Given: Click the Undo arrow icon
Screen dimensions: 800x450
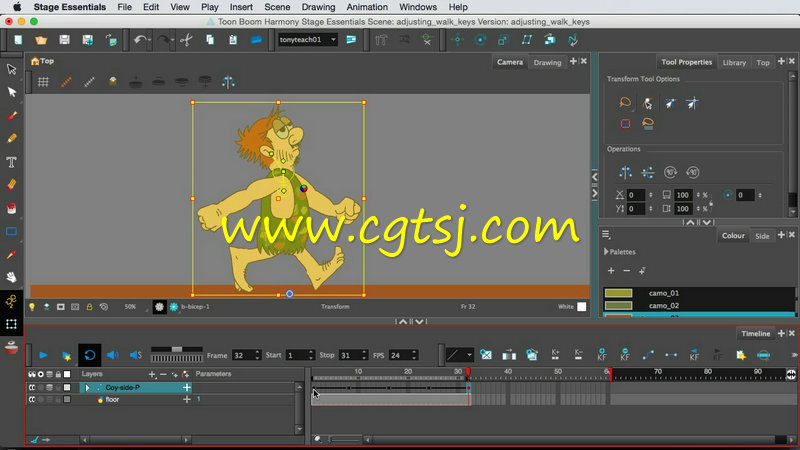Looking at the screenshot, I should coord(139,40).
